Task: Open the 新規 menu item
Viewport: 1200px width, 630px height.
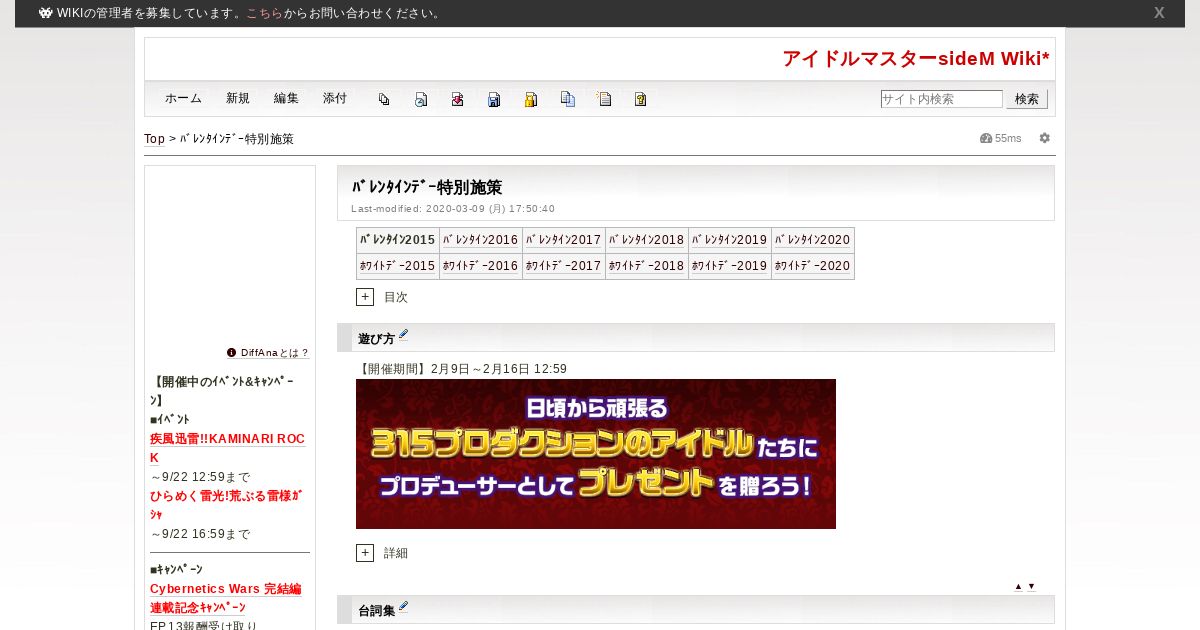Action: [238, 99]
